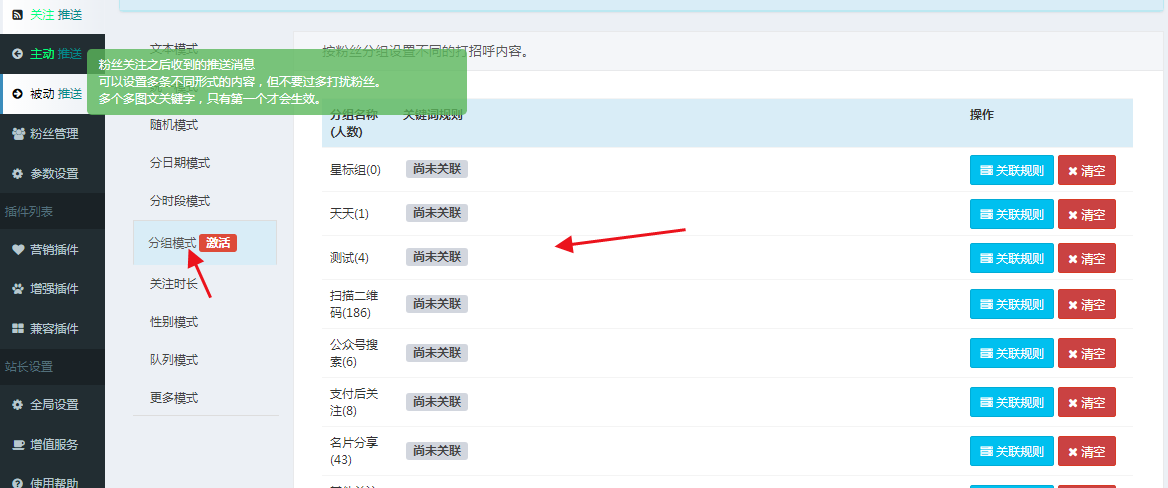
Task: Open 增强插件 section
Action: [x=52, y=289]
